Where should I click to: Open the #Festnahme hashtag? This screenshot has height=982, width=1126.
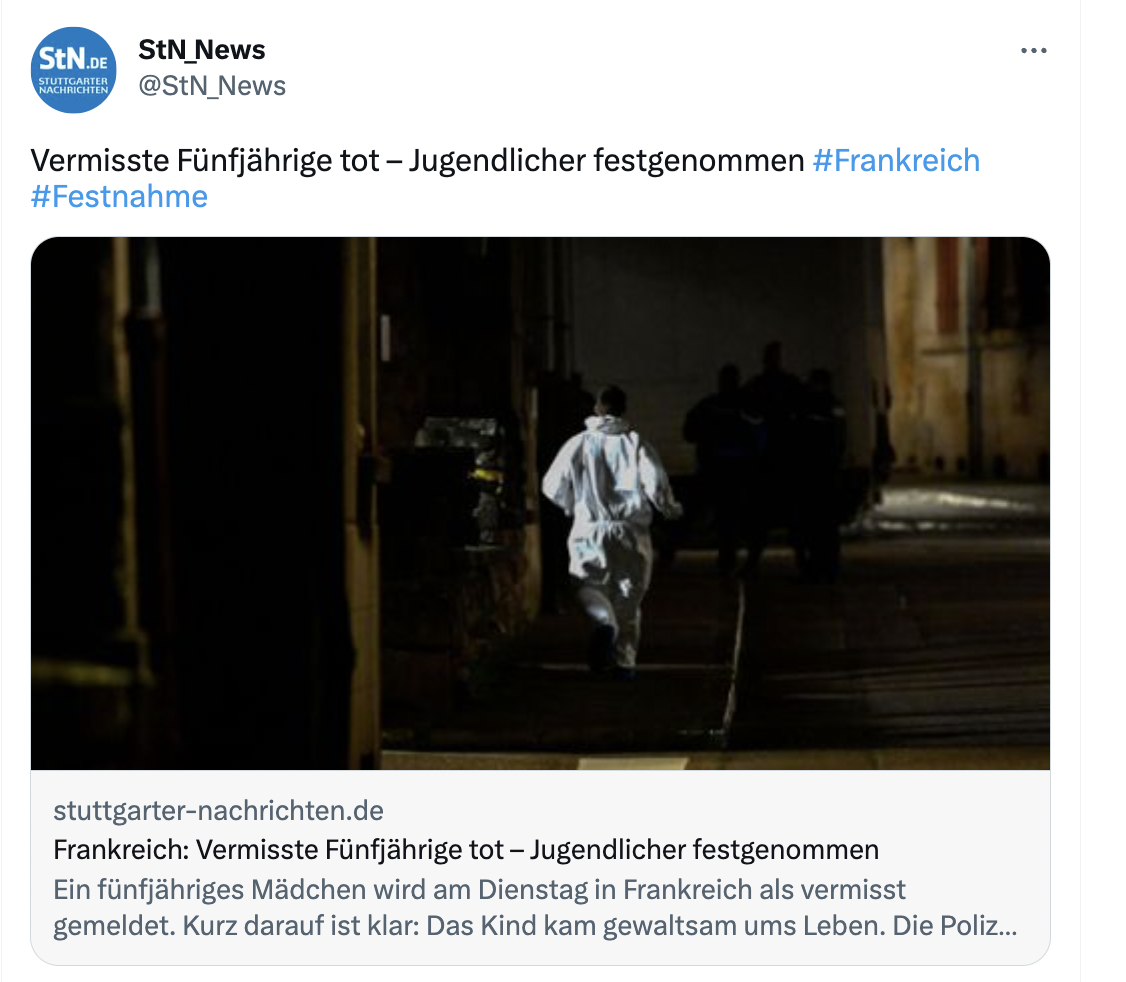[119, 196]
